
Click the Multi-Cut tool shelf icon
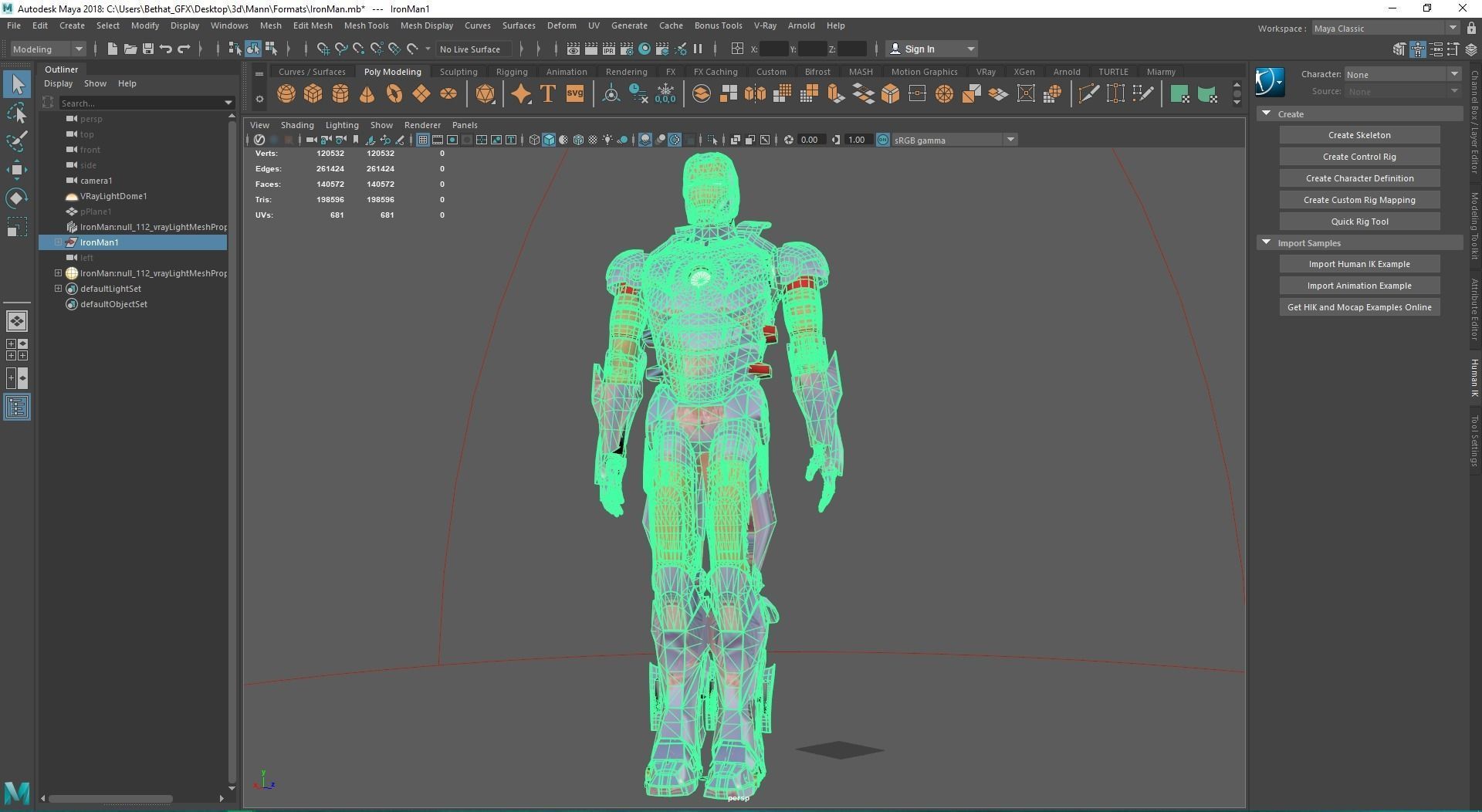(1088, 94)
